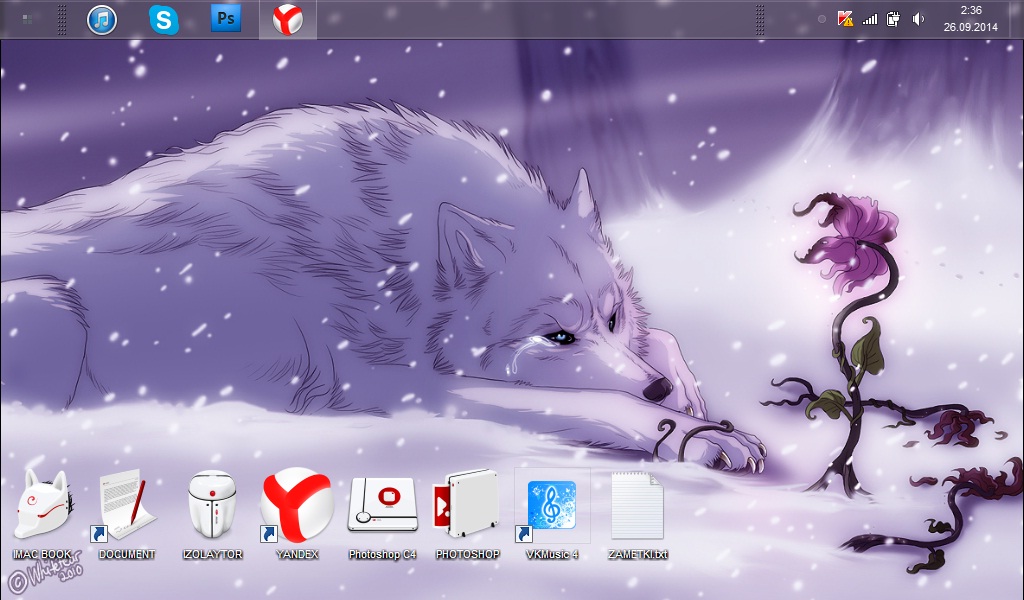Open Kaspersky antivirus tray icon
The width and height of the screenshot is (1024, 600).
coord(845,19)
